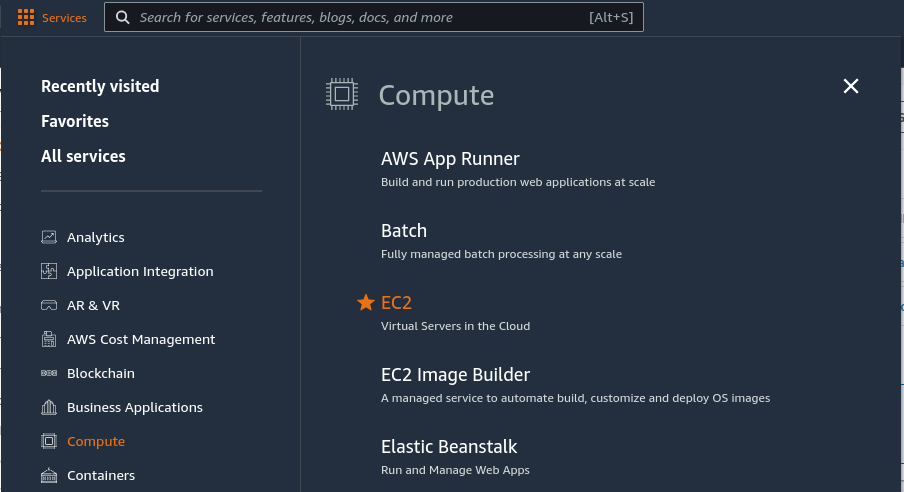Click the Application Integration icon
This screenshot has width=904, height=492.
click(49, 271)
